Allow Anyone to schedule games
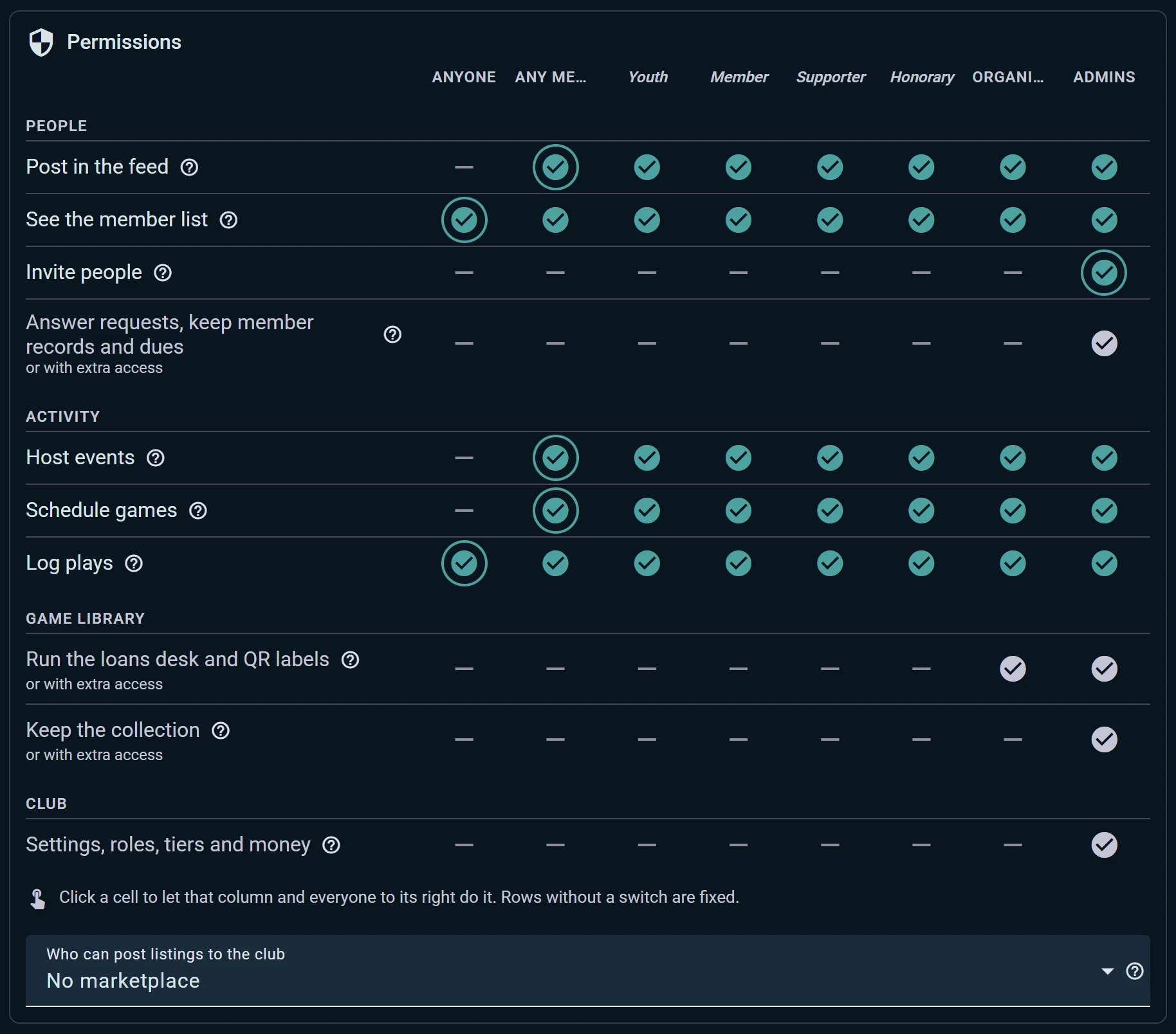The image size is (1176, 1034). pyautogui.click(x=464, y=511)
